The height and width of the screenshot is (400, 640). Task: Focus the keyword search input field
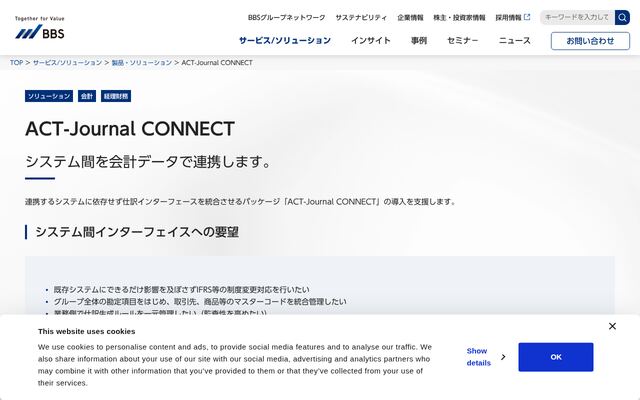[577, 18]
